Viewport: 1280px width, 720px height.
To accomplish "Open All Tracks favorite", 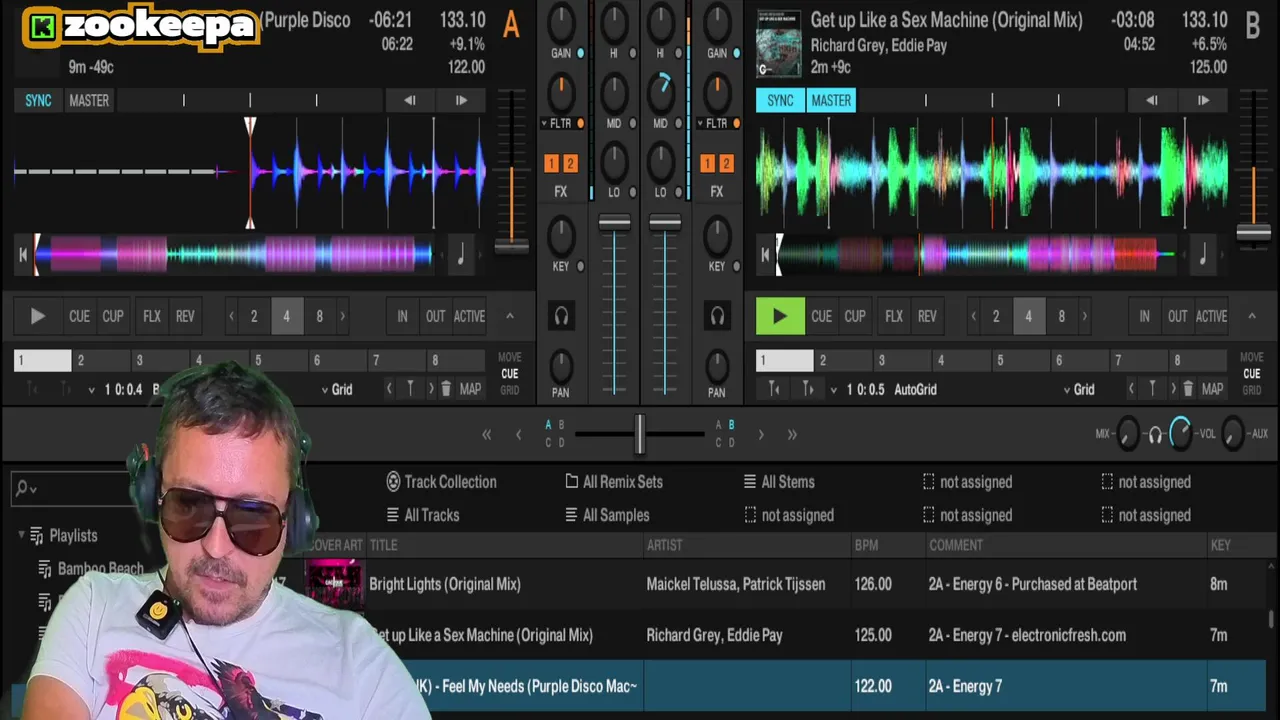I will pos(422,515).
